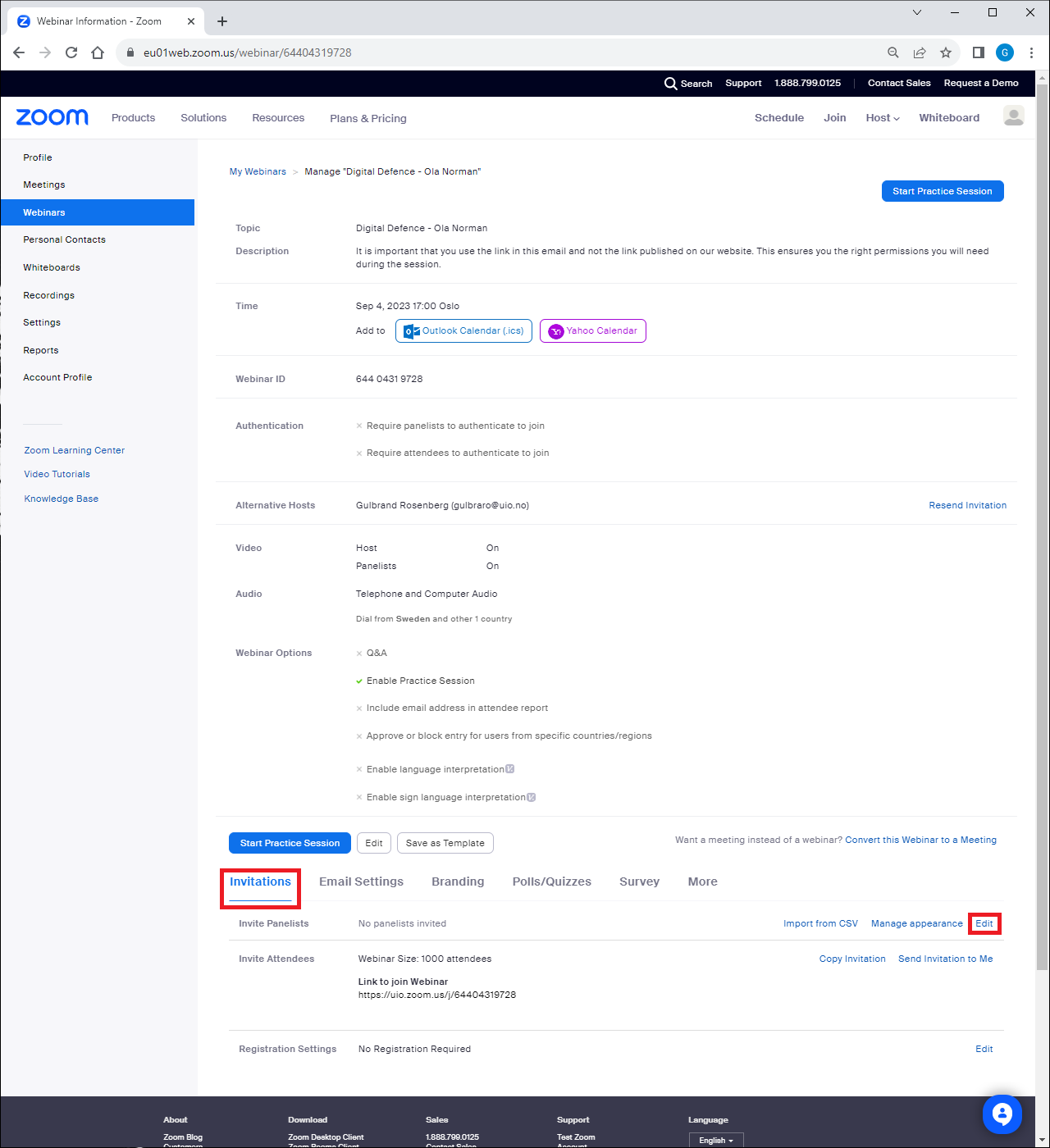This screenshot has width=1050, height=1148.
Task: Open the Polls/Quizzes tab
Action: pos(552,881)
